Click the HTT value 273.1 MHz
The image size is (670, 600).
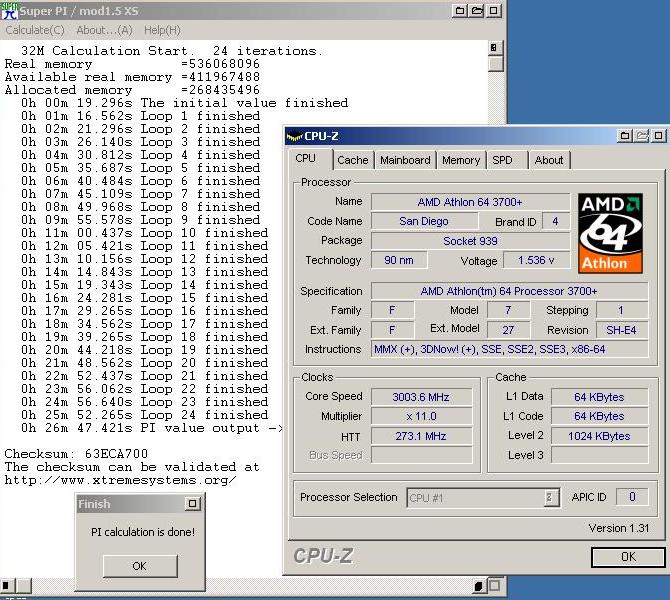pos(421,436)
